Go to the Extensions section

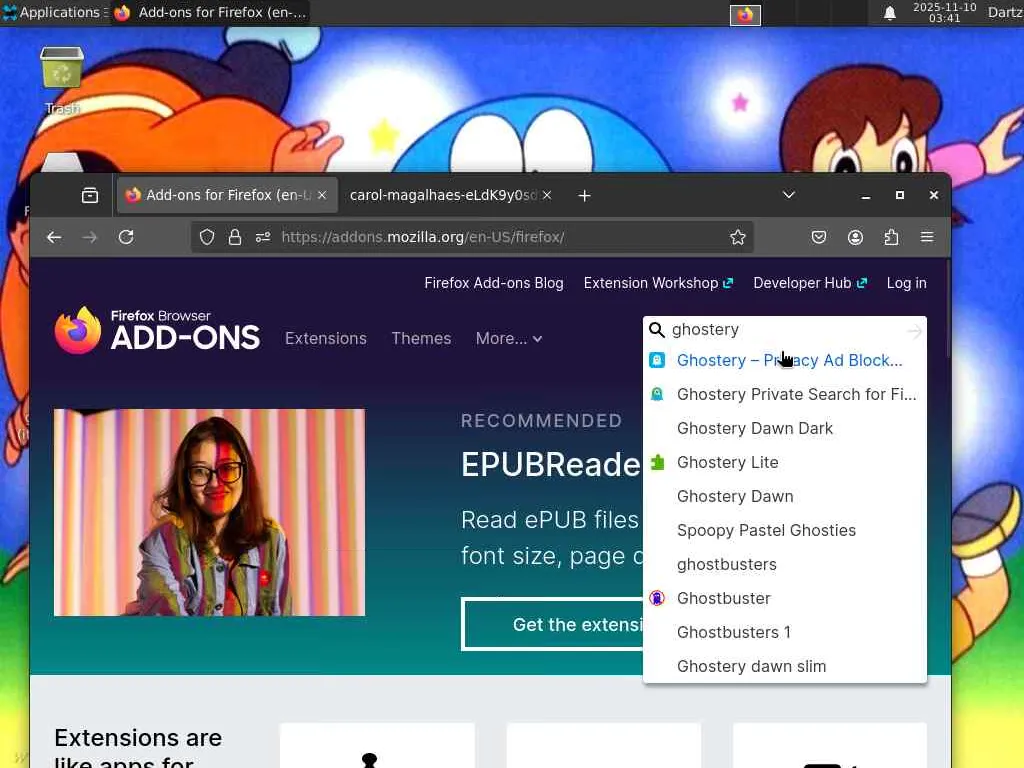[326, 338]
